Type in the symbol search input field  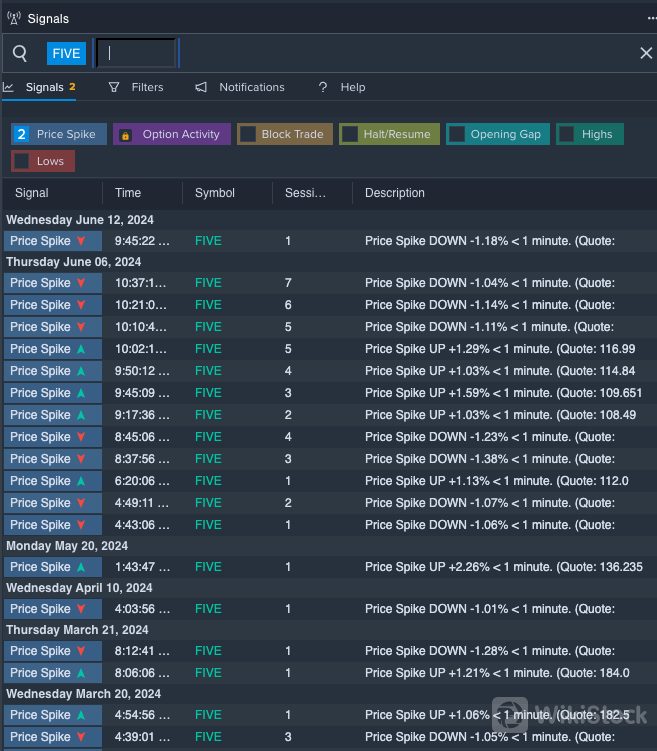tap(136, 53)
